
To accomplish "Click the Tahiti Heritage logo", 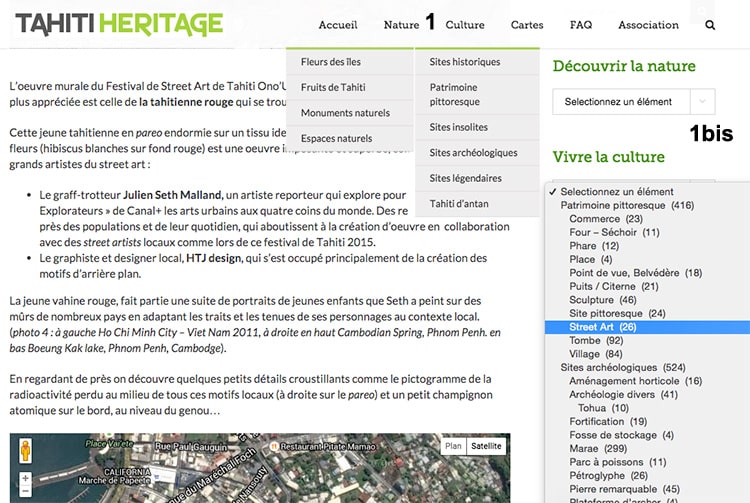I will click(119, 24).
